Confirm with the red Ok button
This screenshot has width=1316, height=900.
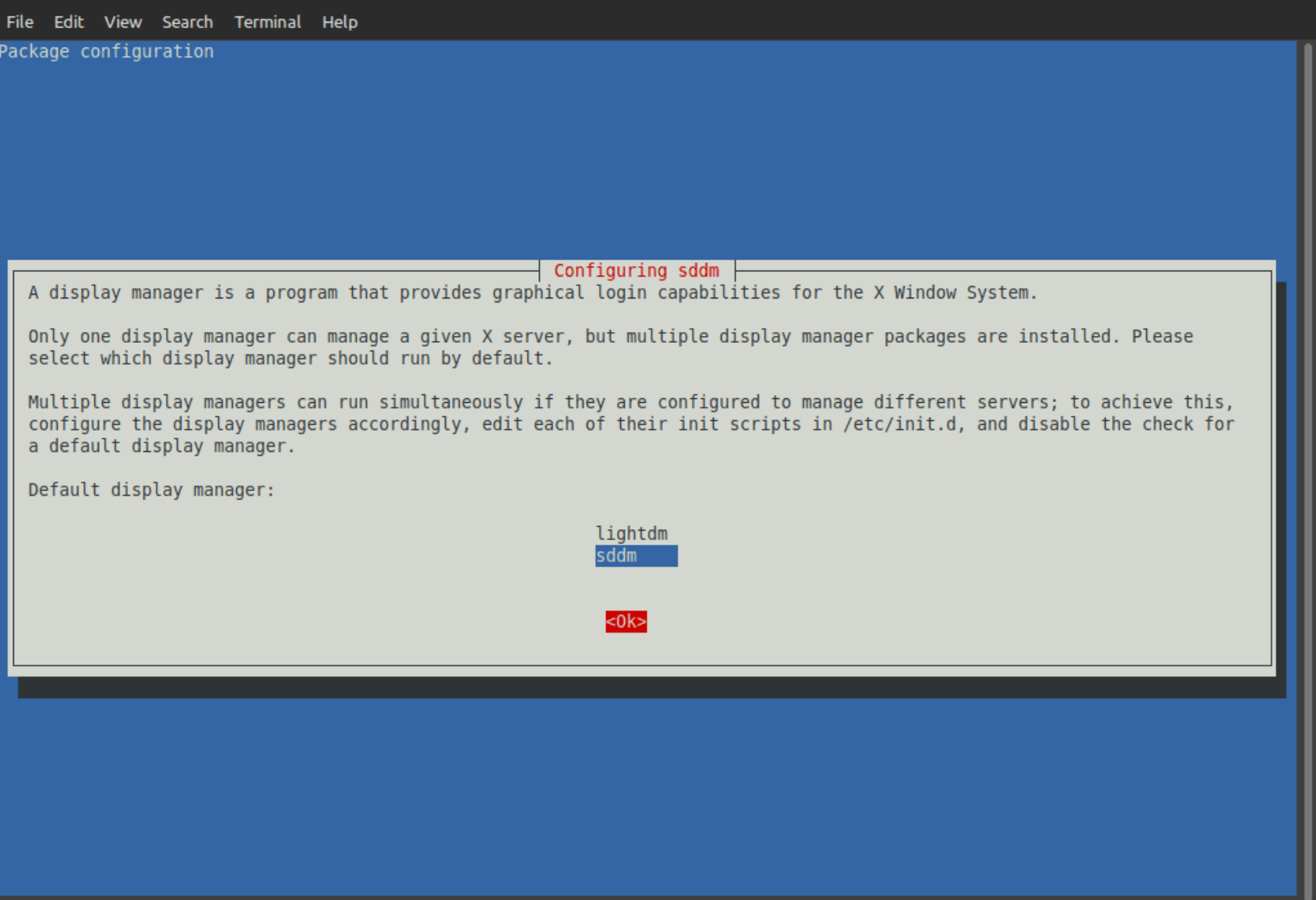point(626,621)
